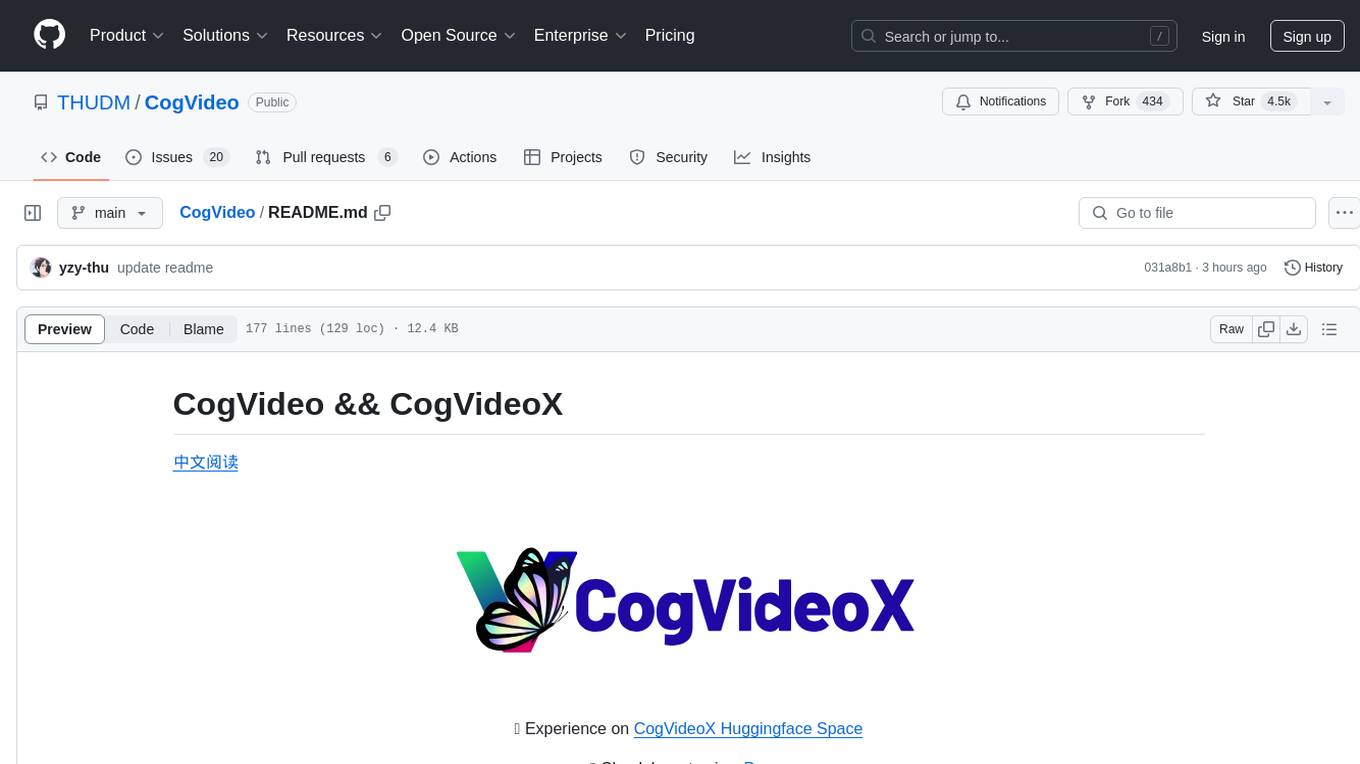Switch to the Issues tab
The image size is (1360, 764).
(177, 157)
